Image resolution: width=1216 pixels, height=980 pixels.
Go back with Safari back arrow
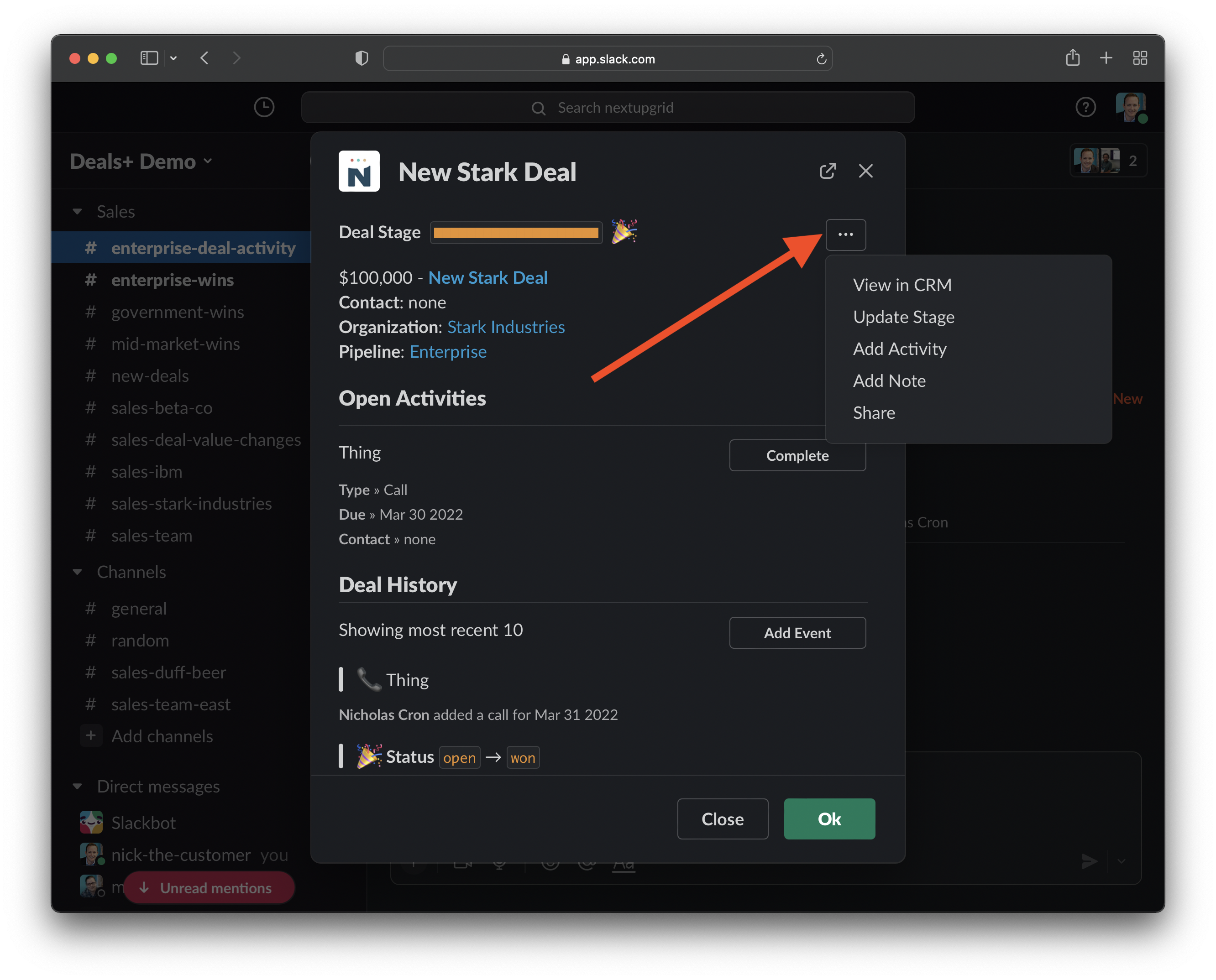coord(204,58)
